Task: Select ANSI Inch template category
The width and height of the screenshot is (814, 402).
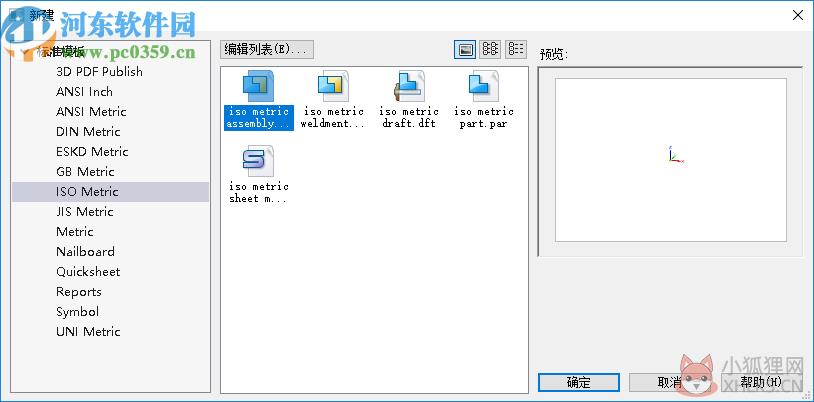Action: pos(84,92)
